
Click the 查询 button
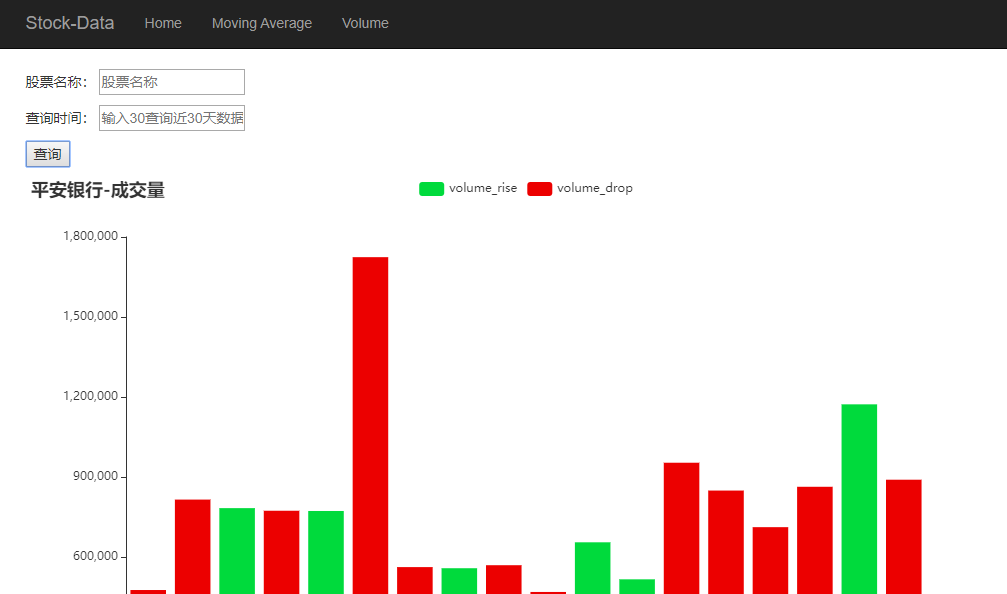[x=48, y=154]
